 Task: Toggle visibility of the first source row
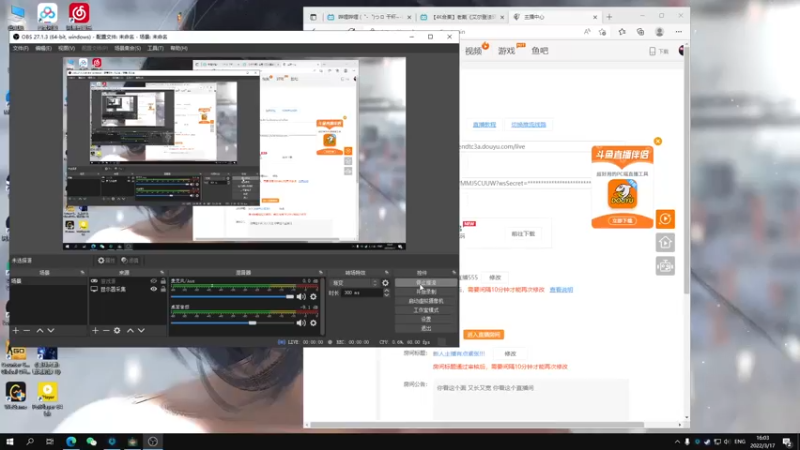click(154, 281)
